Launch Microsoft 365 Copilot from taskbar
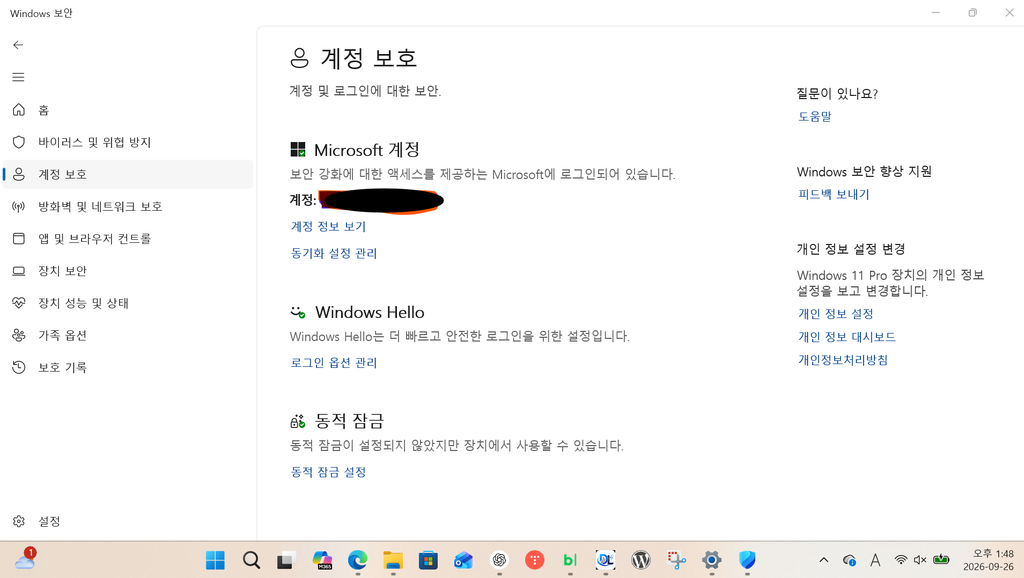This screenshot has width=1024, height=578. pyautogui.click(x=322, y=560)
